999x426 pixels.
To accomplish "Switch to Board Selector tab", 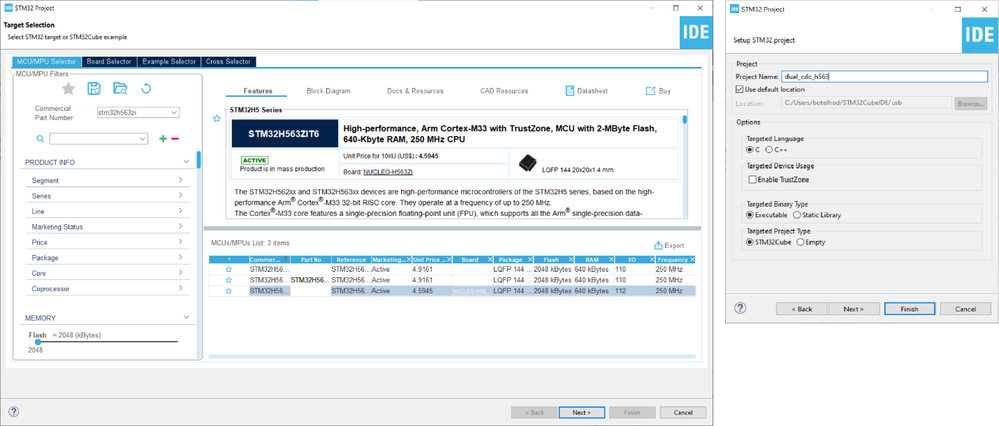I will pos(109,62).
